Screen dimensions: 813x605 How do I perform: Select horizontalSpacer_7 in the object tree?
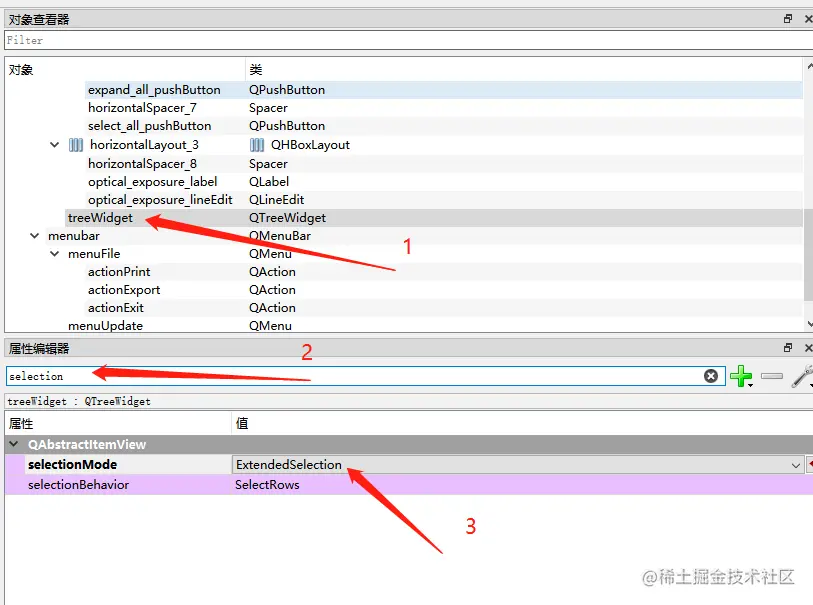coord(142,108)
